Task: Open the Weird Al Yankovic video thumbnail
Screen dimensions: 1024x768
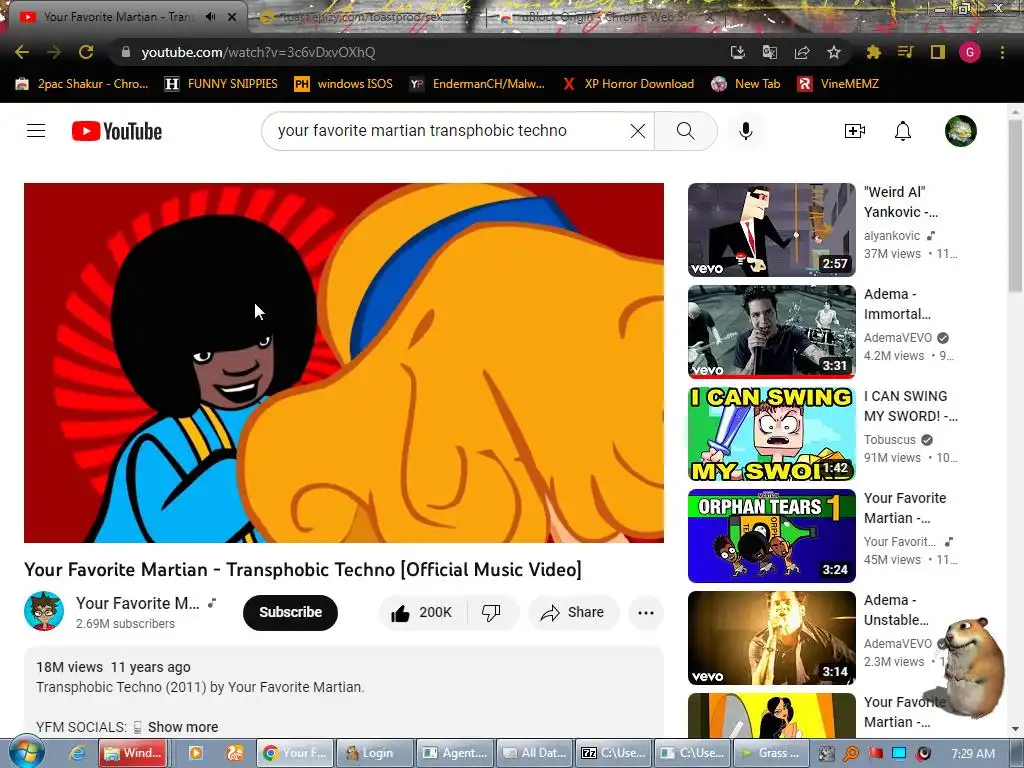Action: click(771, 230)
